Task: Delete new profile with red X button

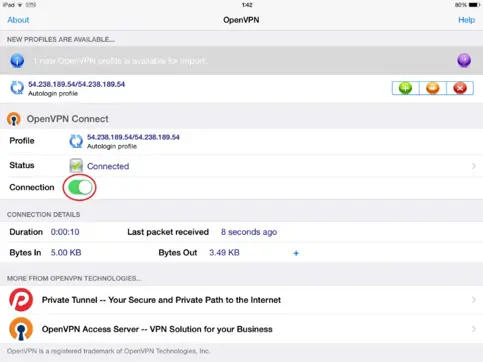Action: 460,88
